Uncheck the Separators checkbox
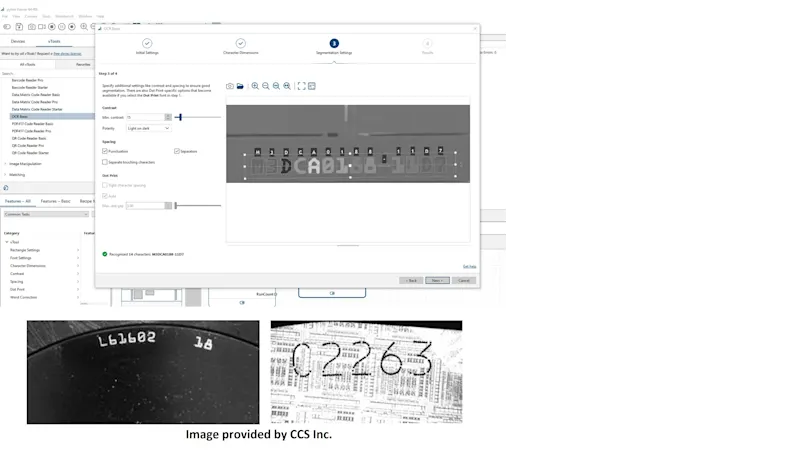This screenshot has height=450, width=800. click(x=177, y=151)
